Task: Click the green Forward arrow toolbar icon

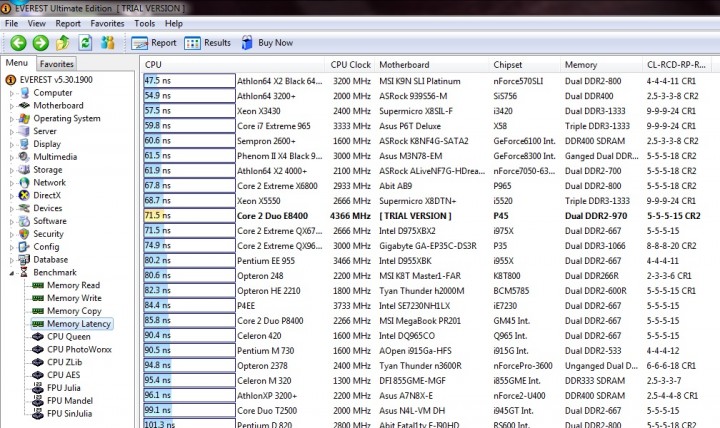Action: click(x=40, y=43)
